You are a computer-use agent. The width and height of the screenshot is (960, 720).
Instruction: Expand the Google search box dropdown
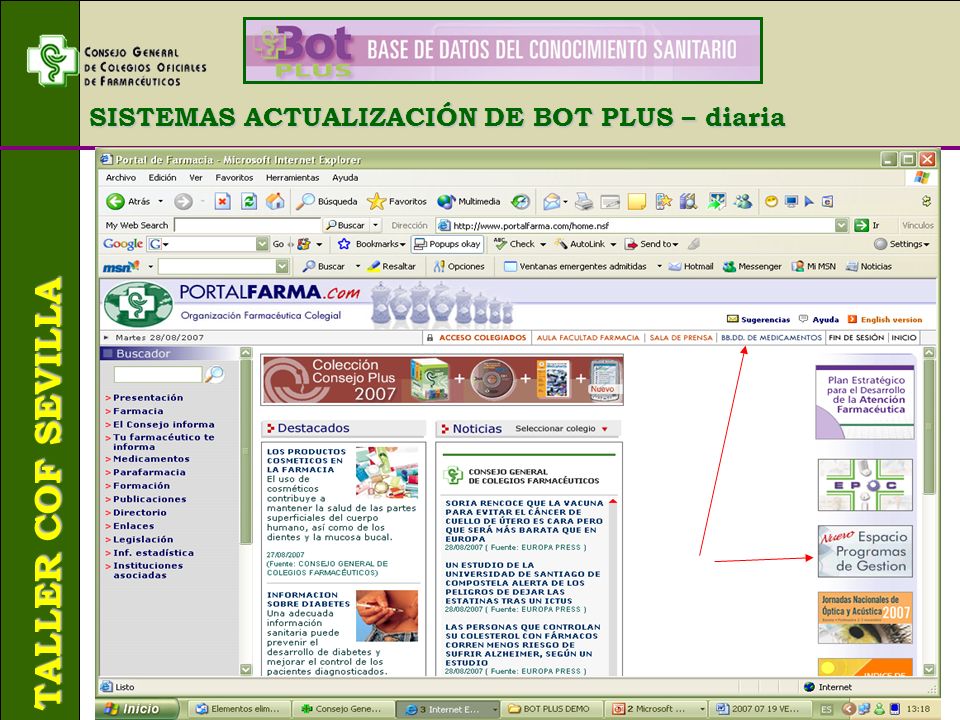click(x=262, y=244)
